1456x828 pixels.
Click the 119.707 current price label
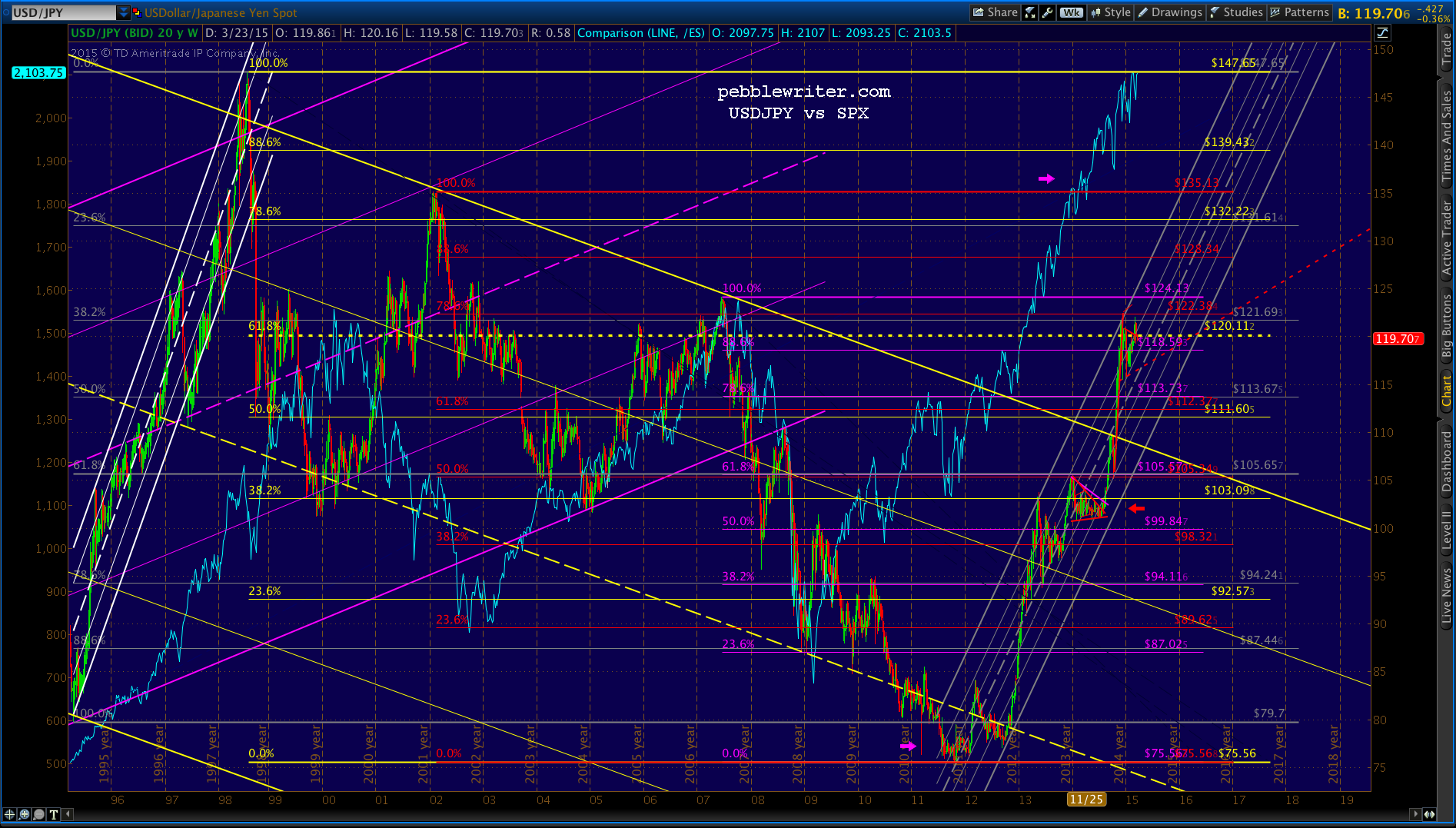1398,339
